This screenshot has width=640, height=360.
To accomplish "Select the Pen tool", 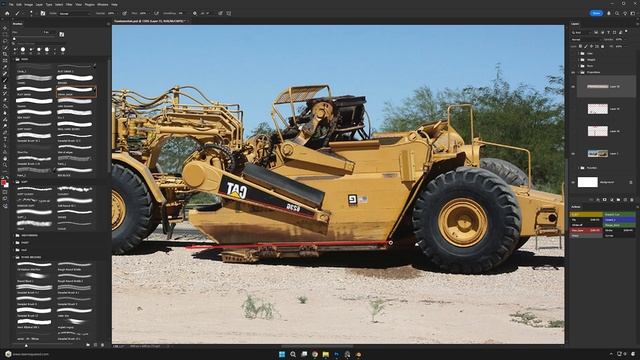I will coord(5,132).
